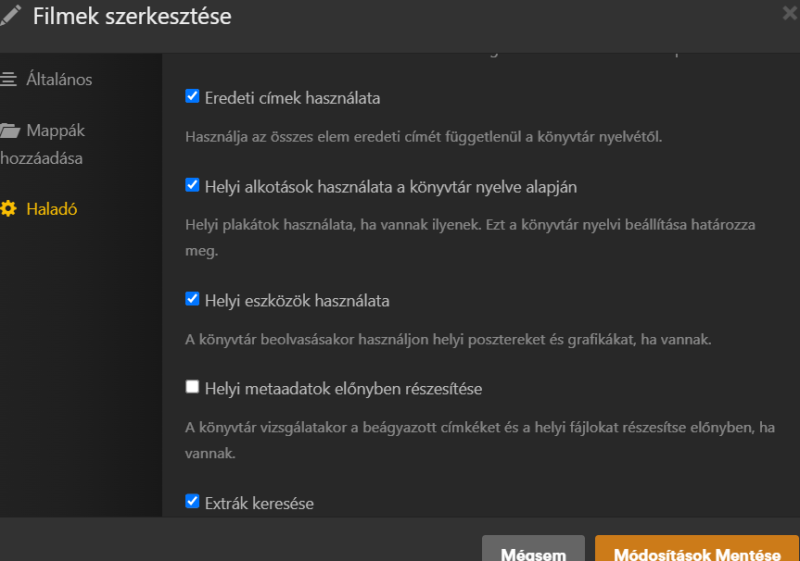Image resolution: width=800 pixels, height=561 pixels.
Task: Click the Helyi metaadatok előnyben részesítése label
Action: click(x=343, y=389)
